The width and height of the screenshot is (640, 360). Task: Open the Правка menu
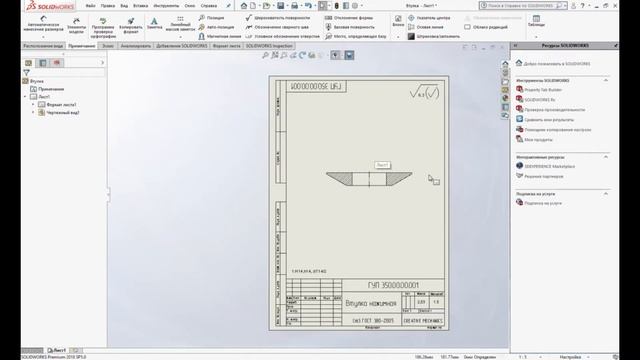tap(108, 6)
